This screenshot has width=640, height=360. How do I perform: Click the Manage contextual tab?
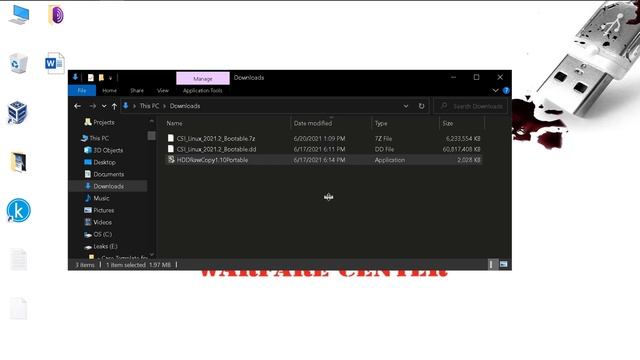[203, 78]
